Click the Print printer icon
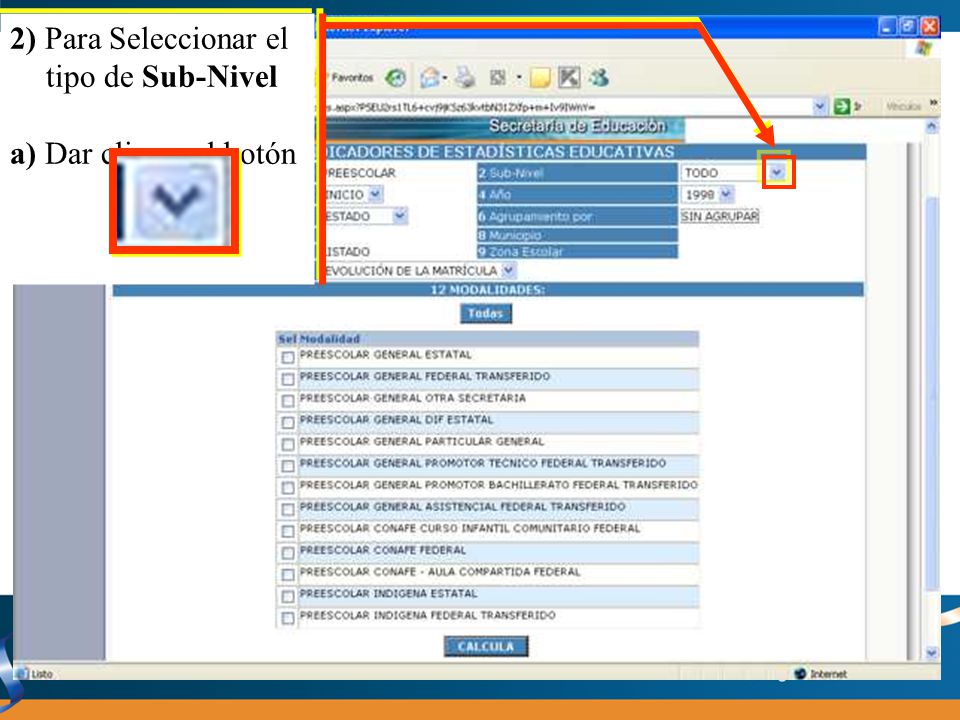The height and width of the screenshot is (720, 960). [x=465, y=78]
